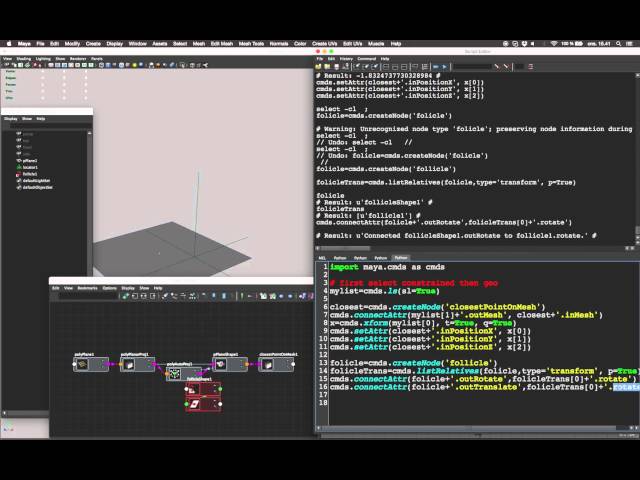Open the Edit Mesh menu
The height and width of the screenshot is (480, 640).
[x=222, y=44]
